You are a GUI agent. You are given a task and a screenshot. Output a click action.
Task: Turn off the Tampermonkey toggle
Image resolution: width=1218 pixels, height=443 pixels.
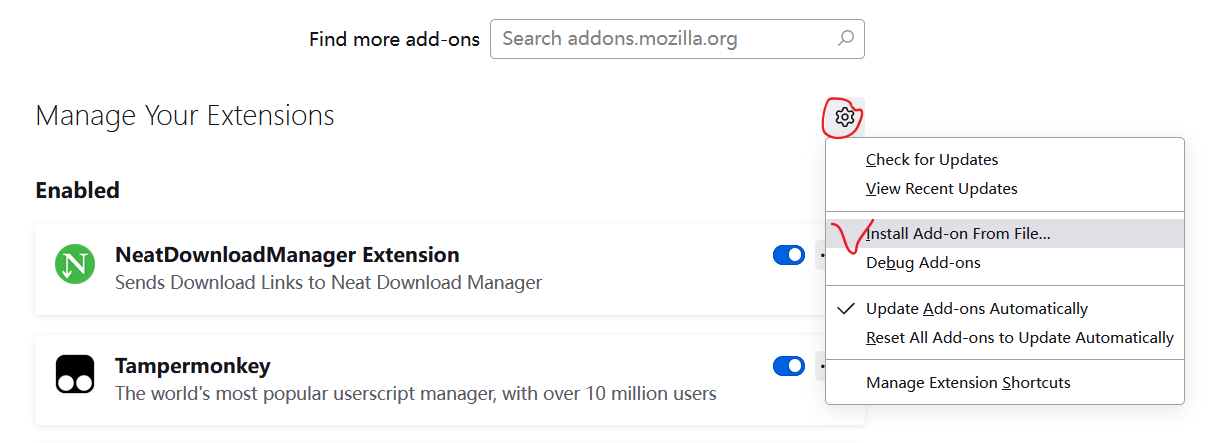(789, 366)
